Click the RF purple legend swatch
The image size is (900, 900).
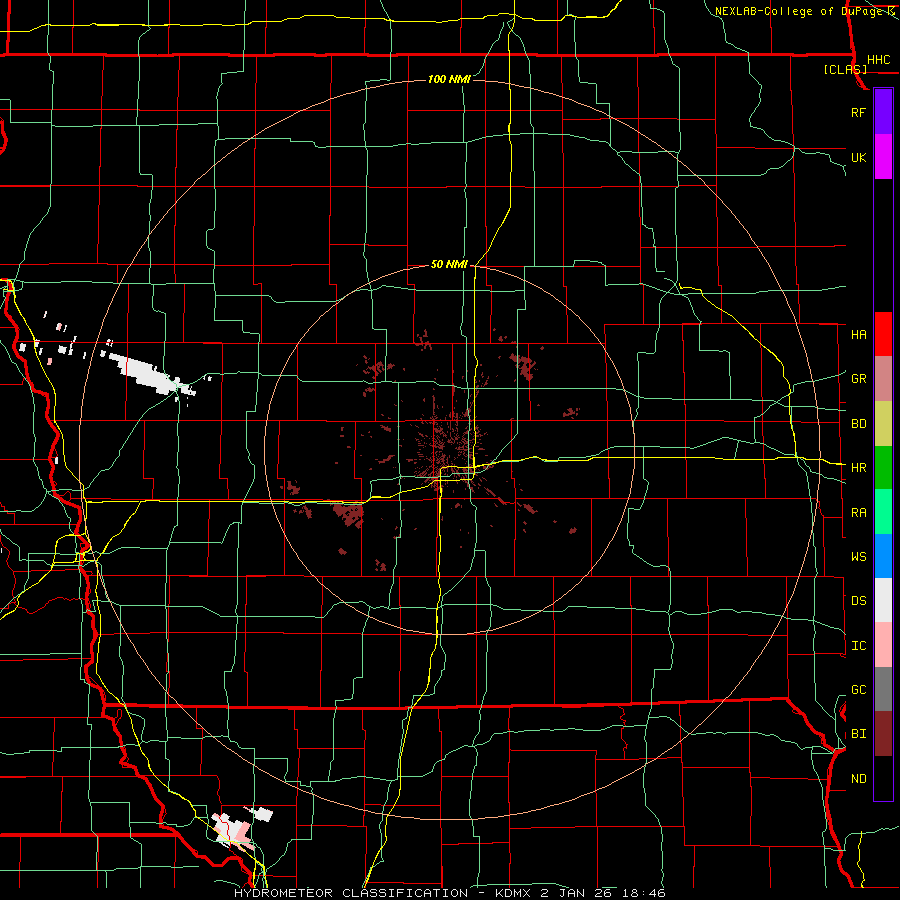click(883, 112)
